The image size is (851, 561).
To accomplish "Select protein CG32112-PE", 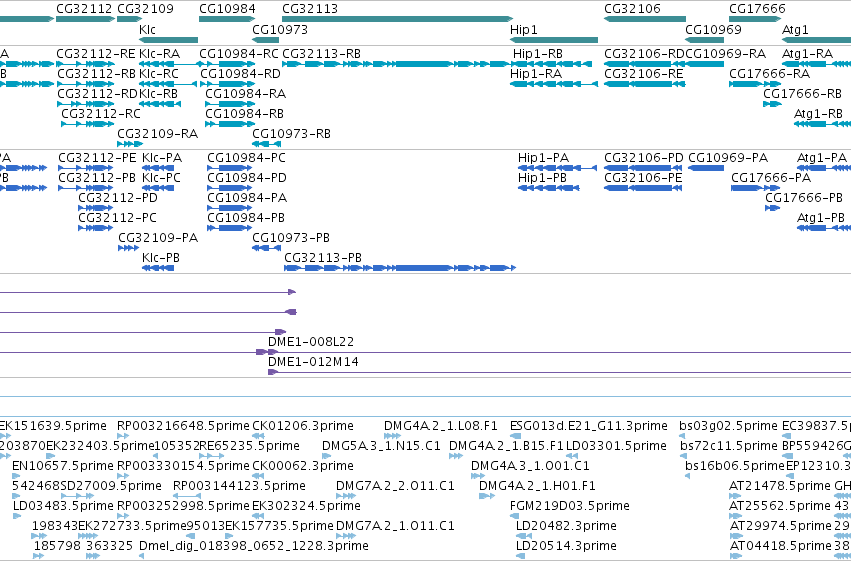I will click(x=97, y=158).
